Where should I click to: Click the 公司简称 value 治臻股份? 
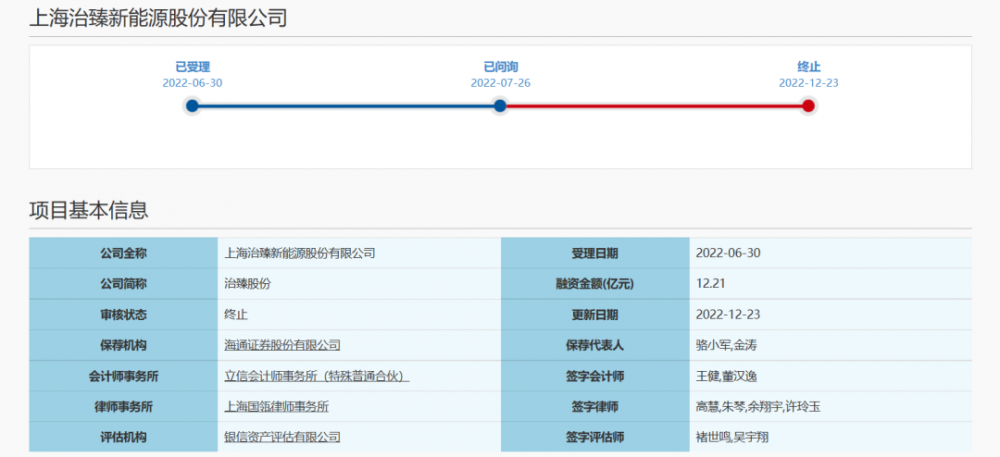[248, 284]
